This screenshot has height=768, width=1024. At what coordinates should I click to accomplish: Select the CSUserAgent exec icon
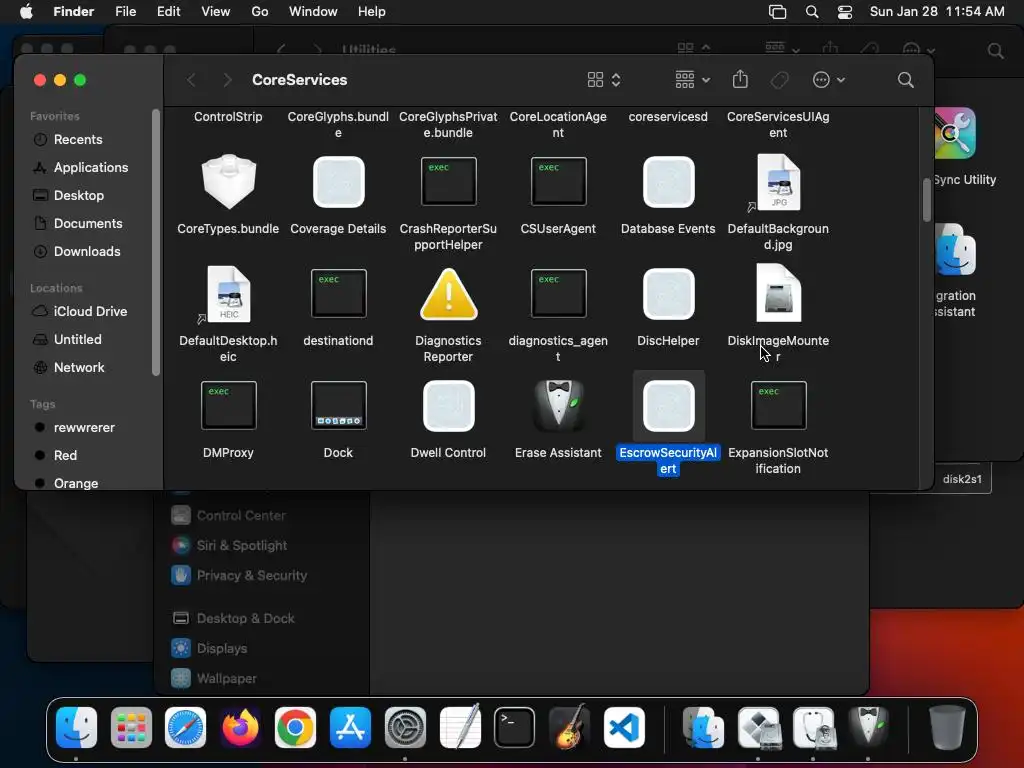point(558,182)
